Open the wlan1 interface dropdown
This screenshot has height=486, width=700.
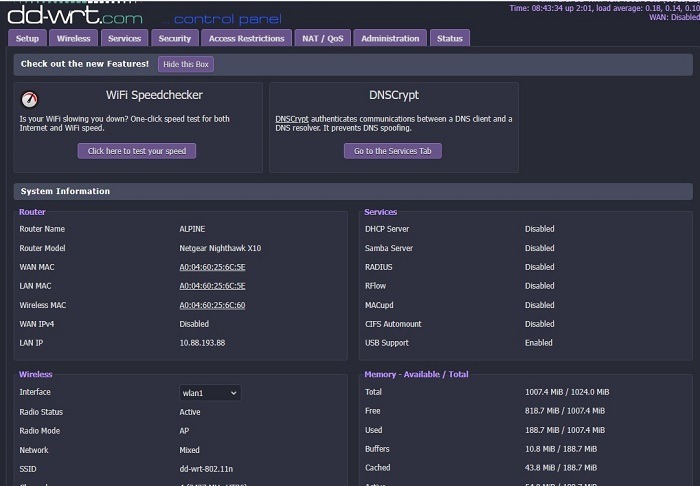(210, 393)
